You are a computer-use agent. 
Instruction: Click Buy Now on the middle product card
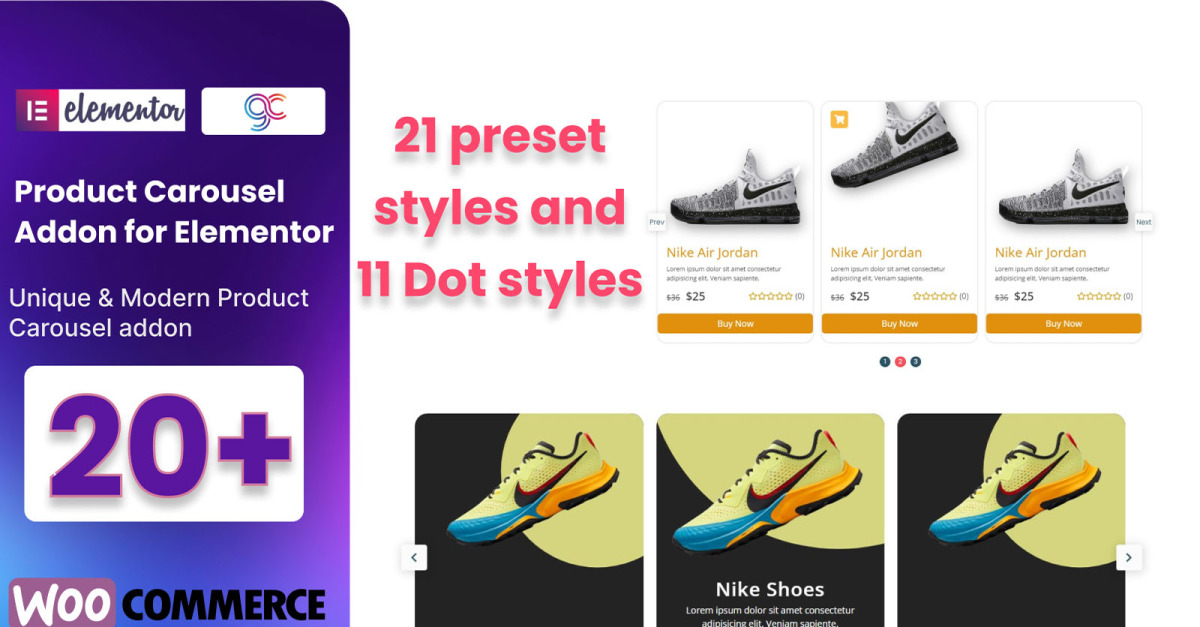899,324
